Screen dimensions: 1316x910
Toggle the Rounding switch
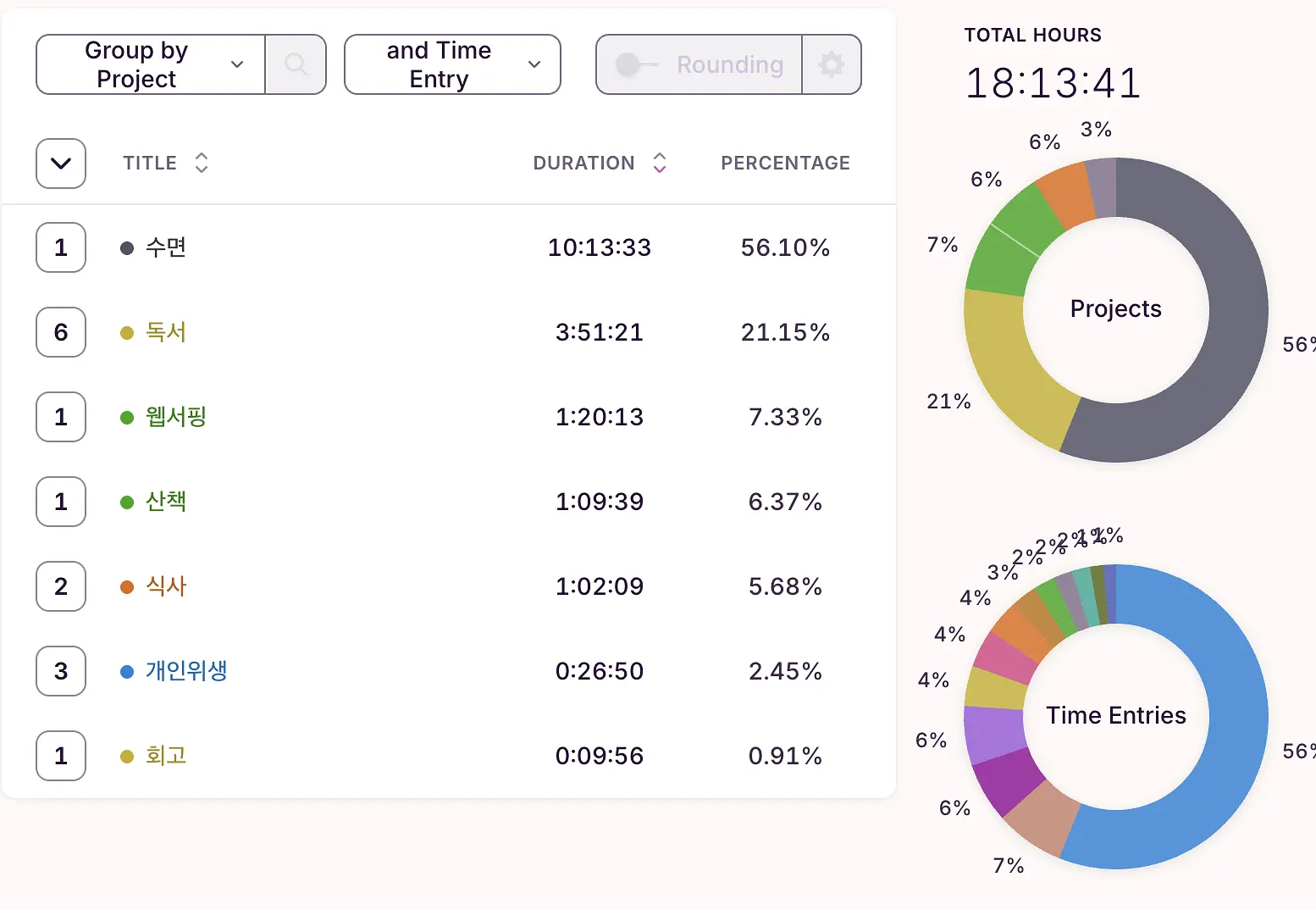[636, 64]
